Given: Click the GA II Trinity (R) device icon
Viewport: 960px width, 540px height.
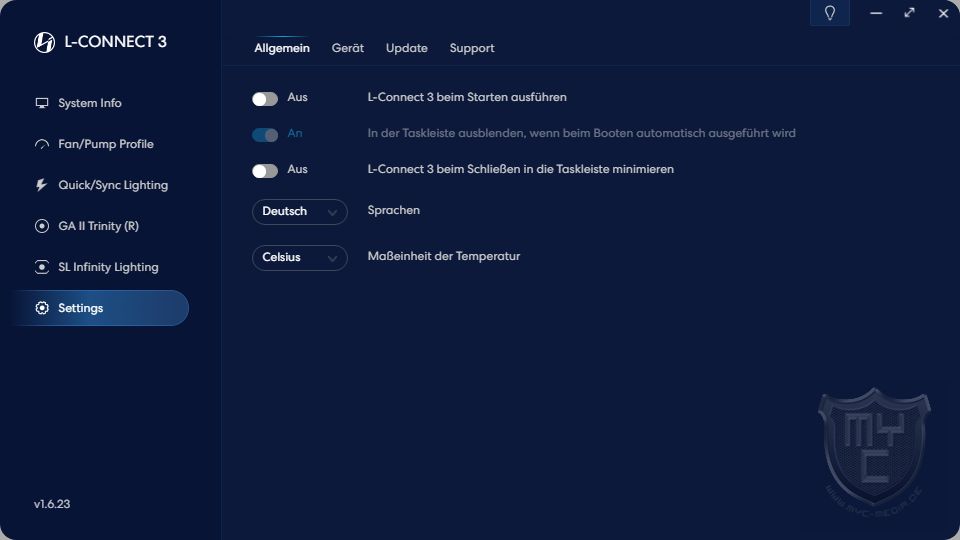Looking at the screenshot, I should pyautogui.click(x=42, y=226).
